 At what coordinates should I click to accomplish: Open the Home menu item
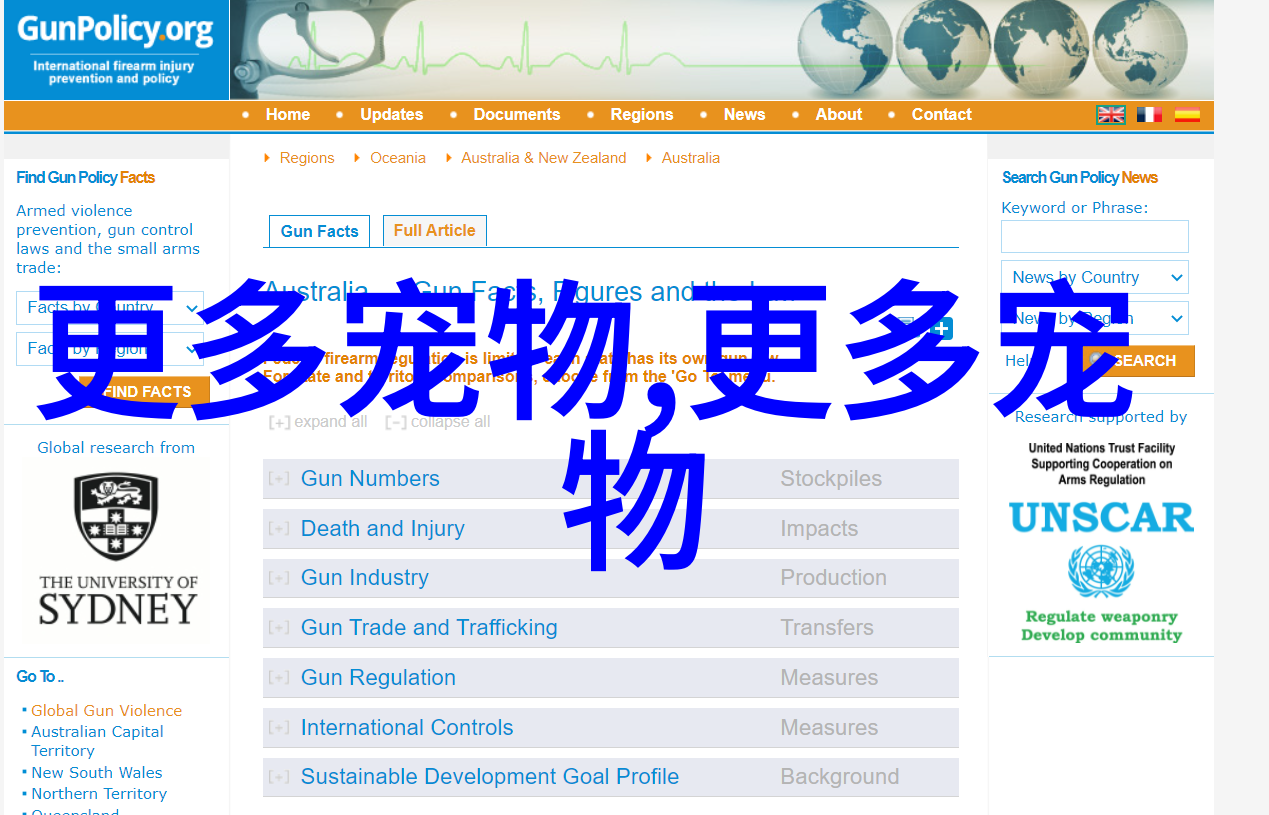coord(288,115)
